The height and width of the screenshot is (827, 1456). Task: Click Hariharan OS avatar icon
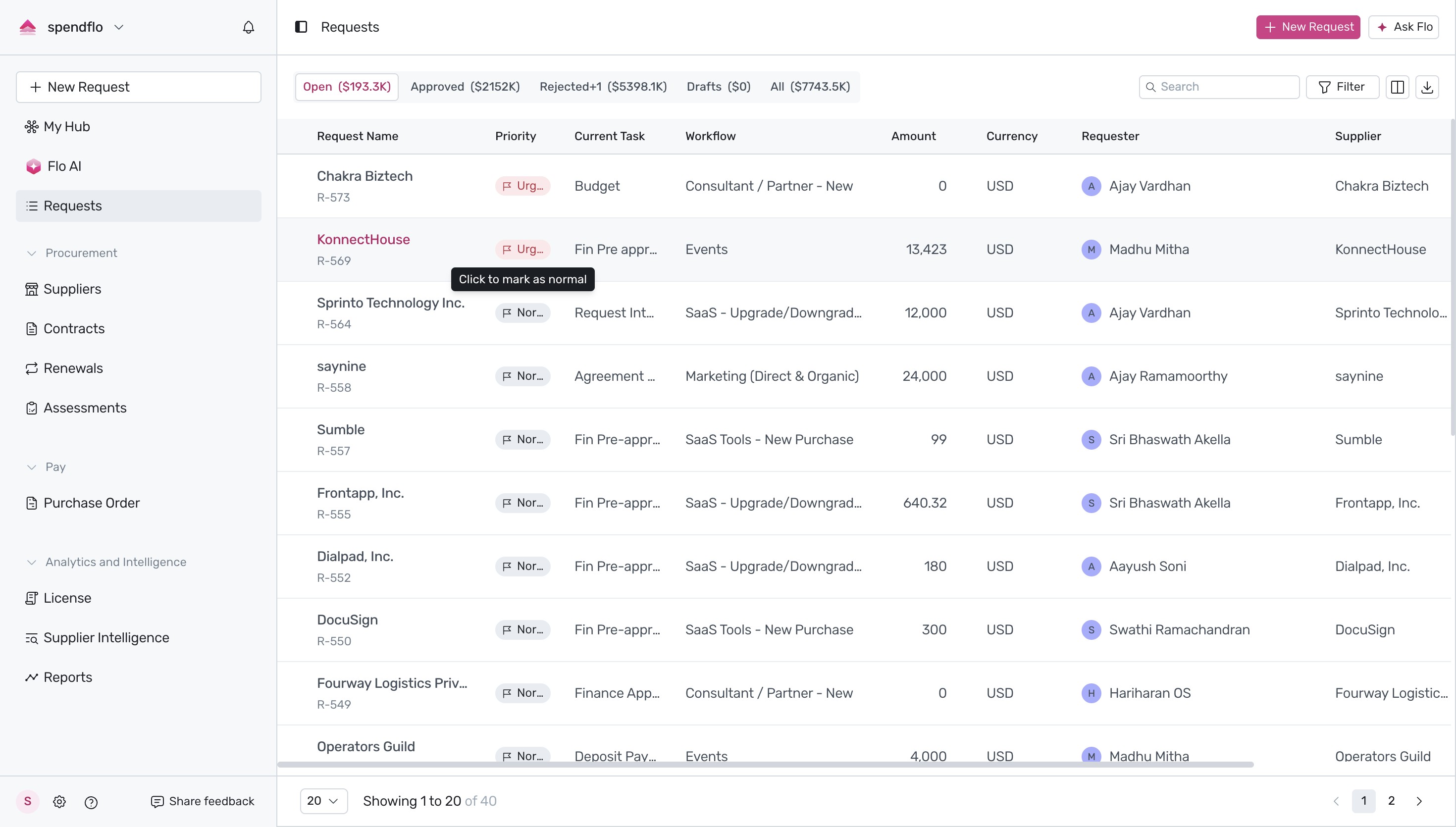tap(1091, 693)
